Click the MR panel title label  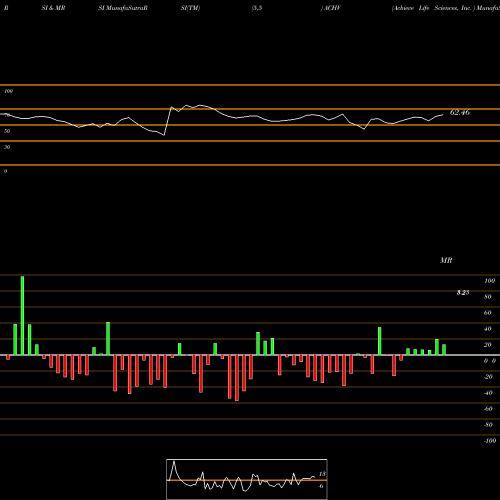pyautogui.click(x=446, y=260)
